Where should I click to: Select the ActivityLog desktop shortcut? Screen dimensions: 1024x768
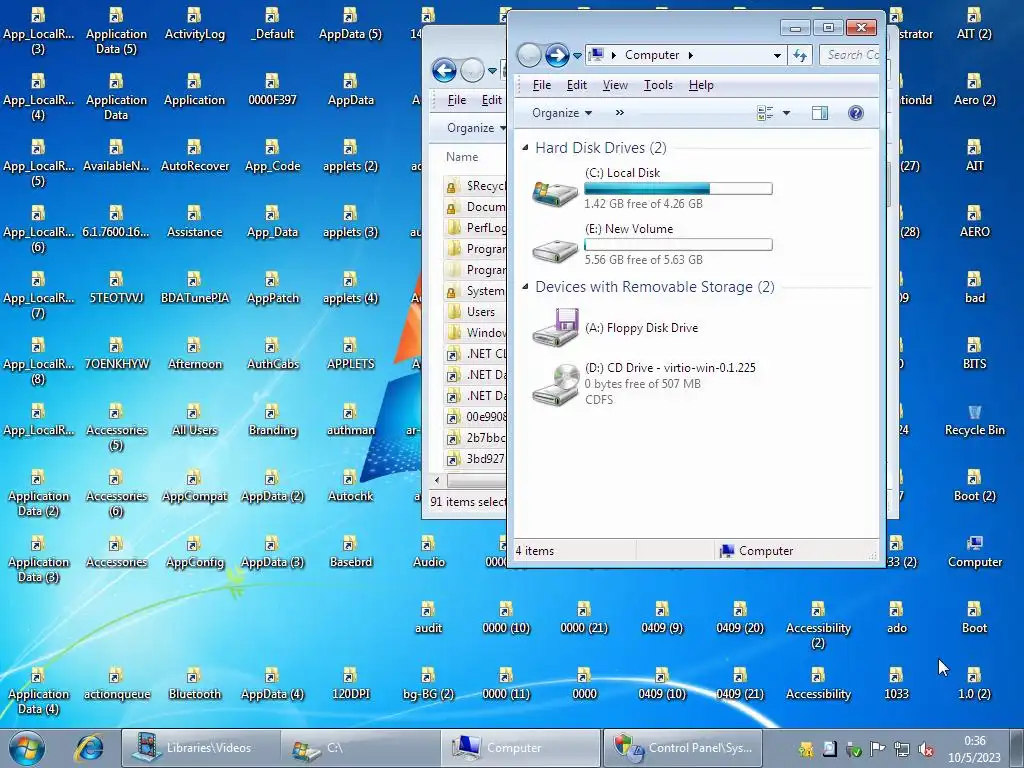[195, 24]
